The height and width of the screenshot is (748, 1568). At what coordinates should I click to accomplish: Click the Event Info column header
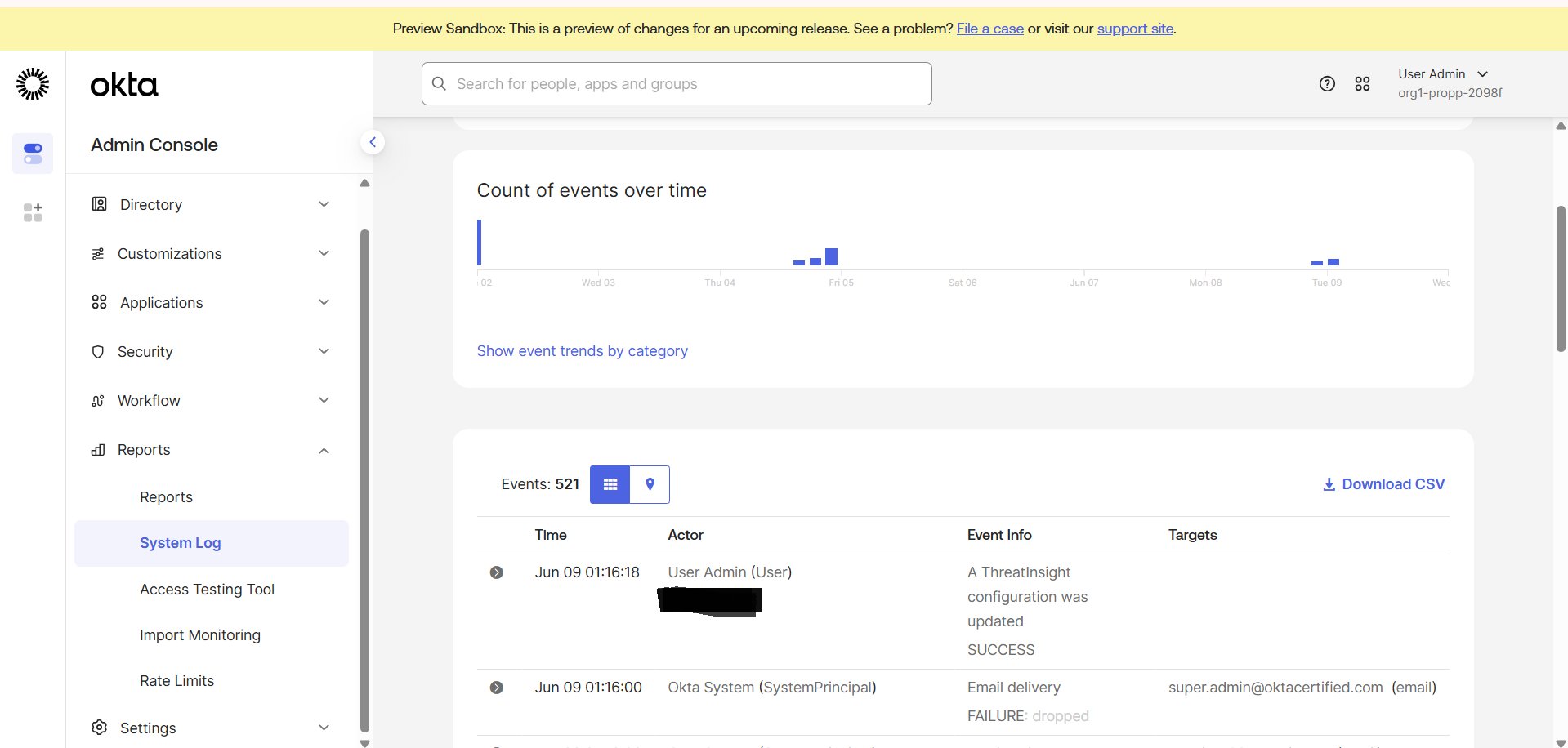[x=999, y=535]
